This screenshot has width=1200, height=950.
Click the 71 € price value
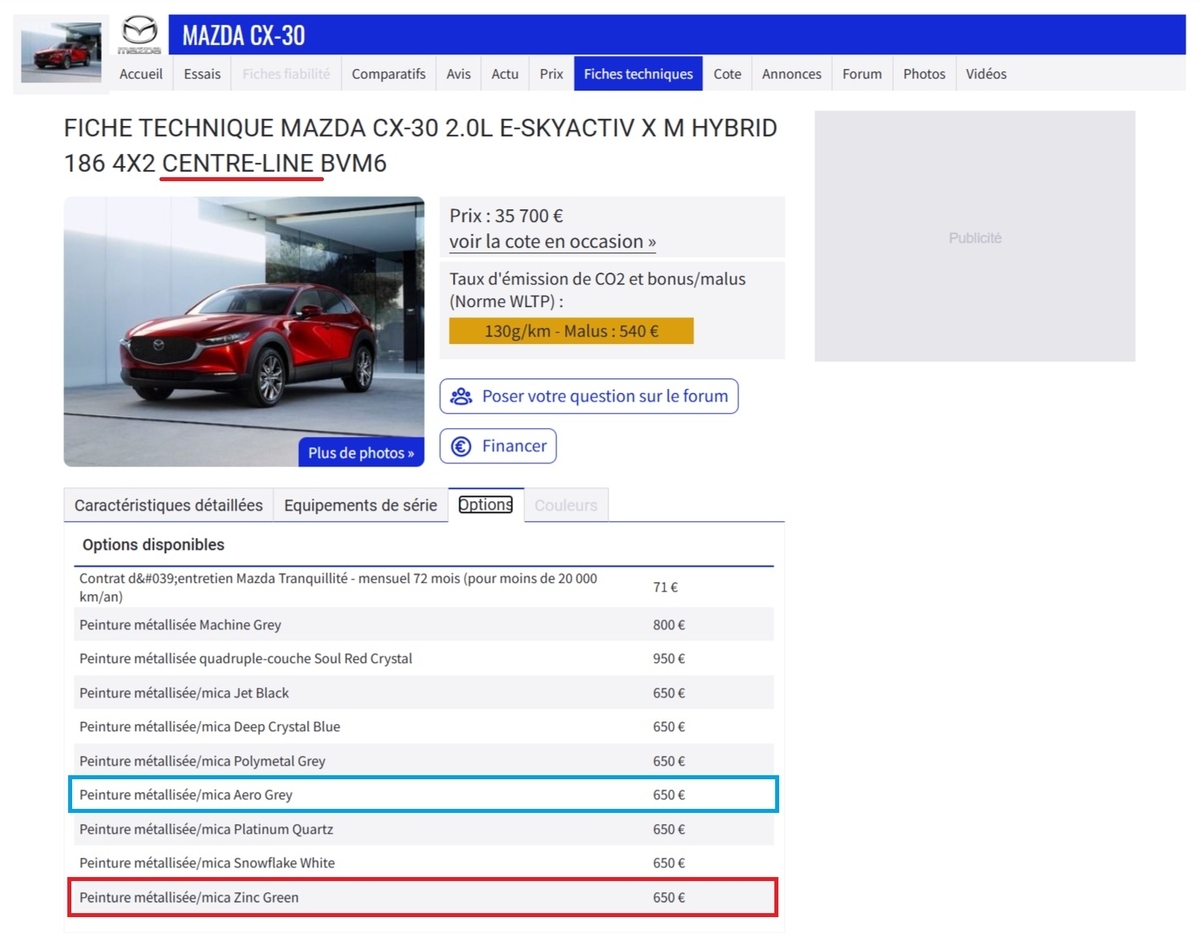pyautogui.click(x=666, y=587)
